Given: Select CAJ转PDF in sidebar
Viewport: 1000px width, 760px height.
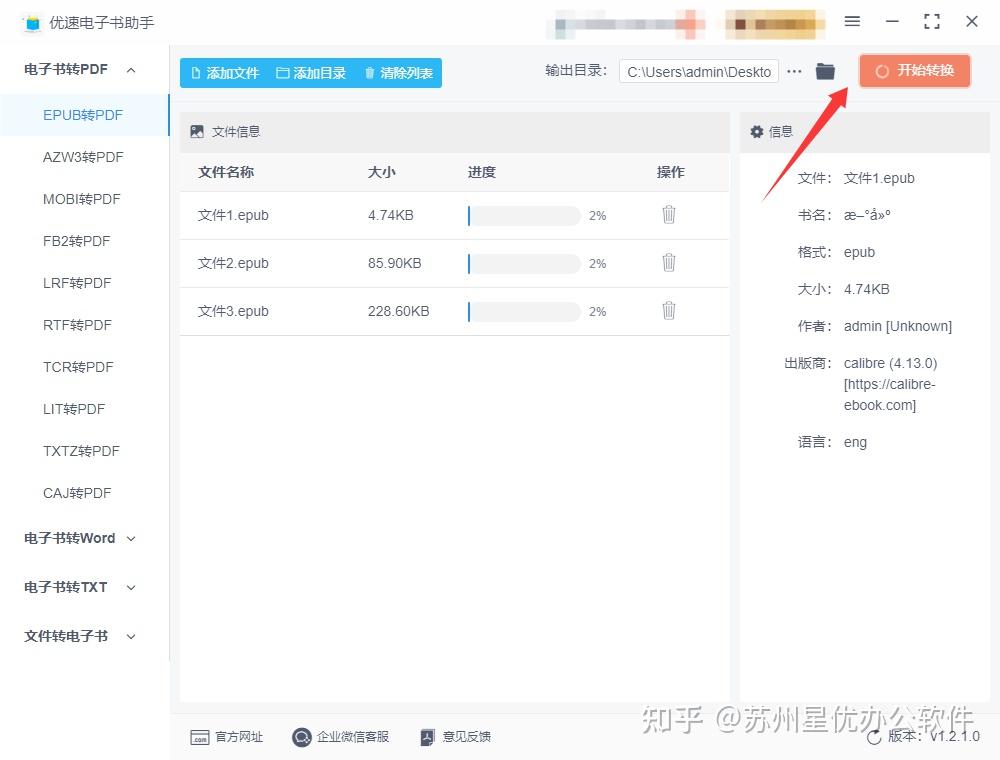Looking at the screenshot, I should 77,493.
